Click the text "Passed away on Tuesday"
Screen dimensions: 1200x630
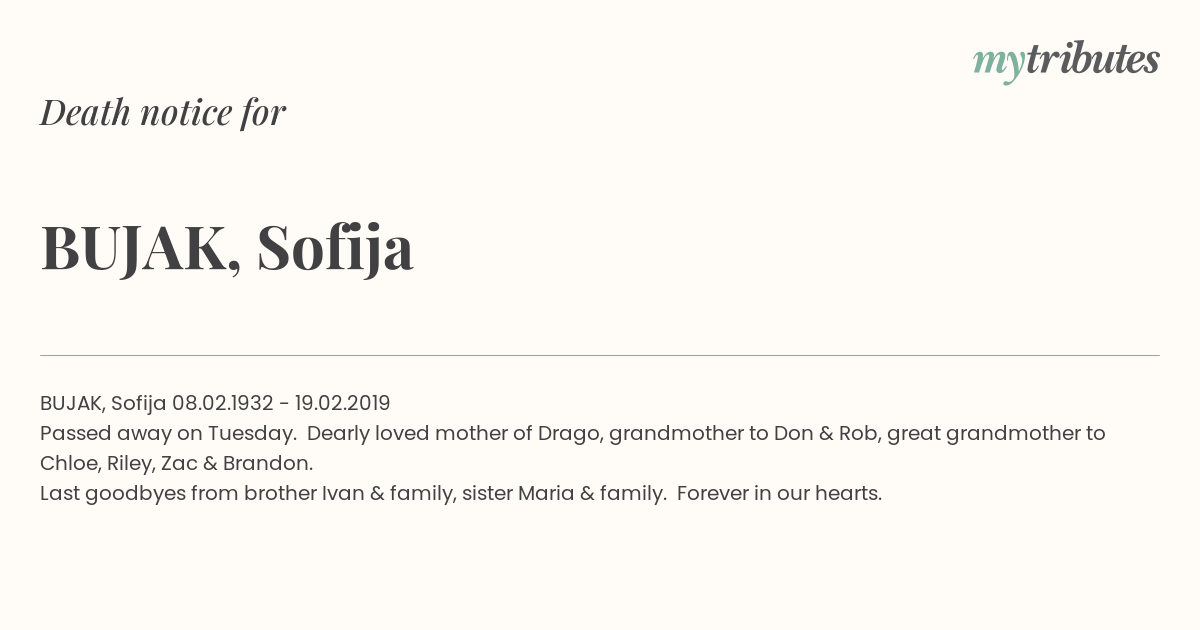[x=164, y=433]
